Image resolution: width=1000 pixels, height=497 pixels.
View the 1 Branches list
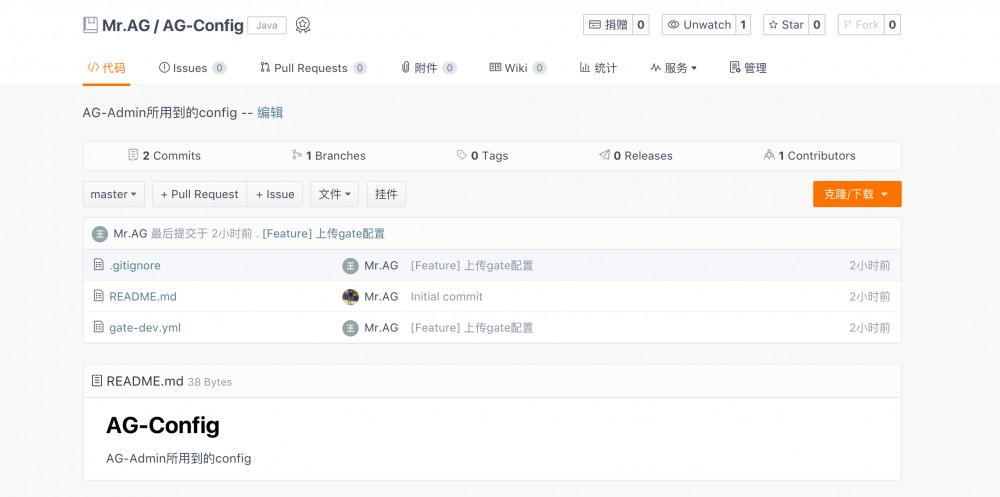(328, 156)
